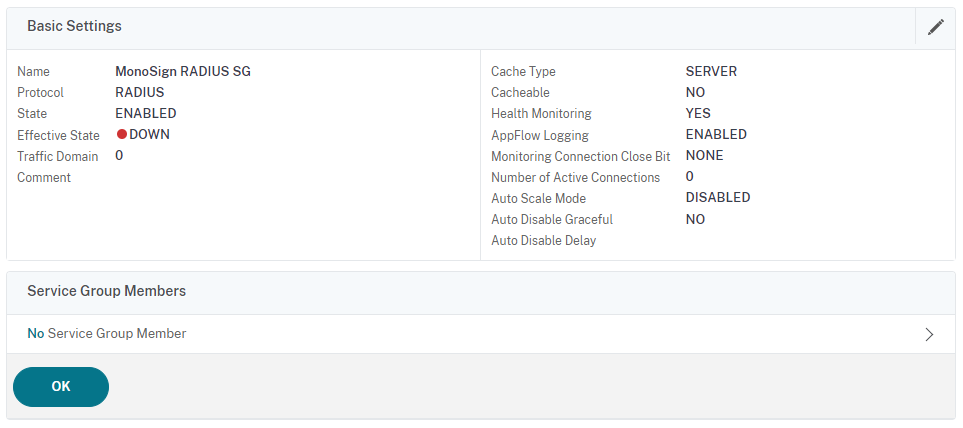
Task: Click the Comment field label
Action: coord(44,177)
